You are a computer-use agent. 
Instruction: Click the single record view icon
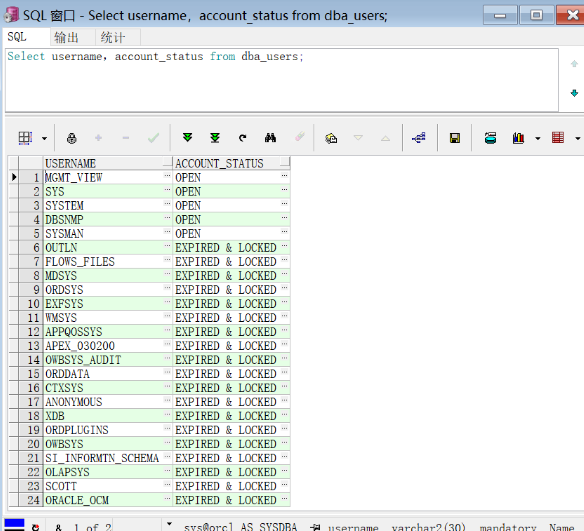331,138
